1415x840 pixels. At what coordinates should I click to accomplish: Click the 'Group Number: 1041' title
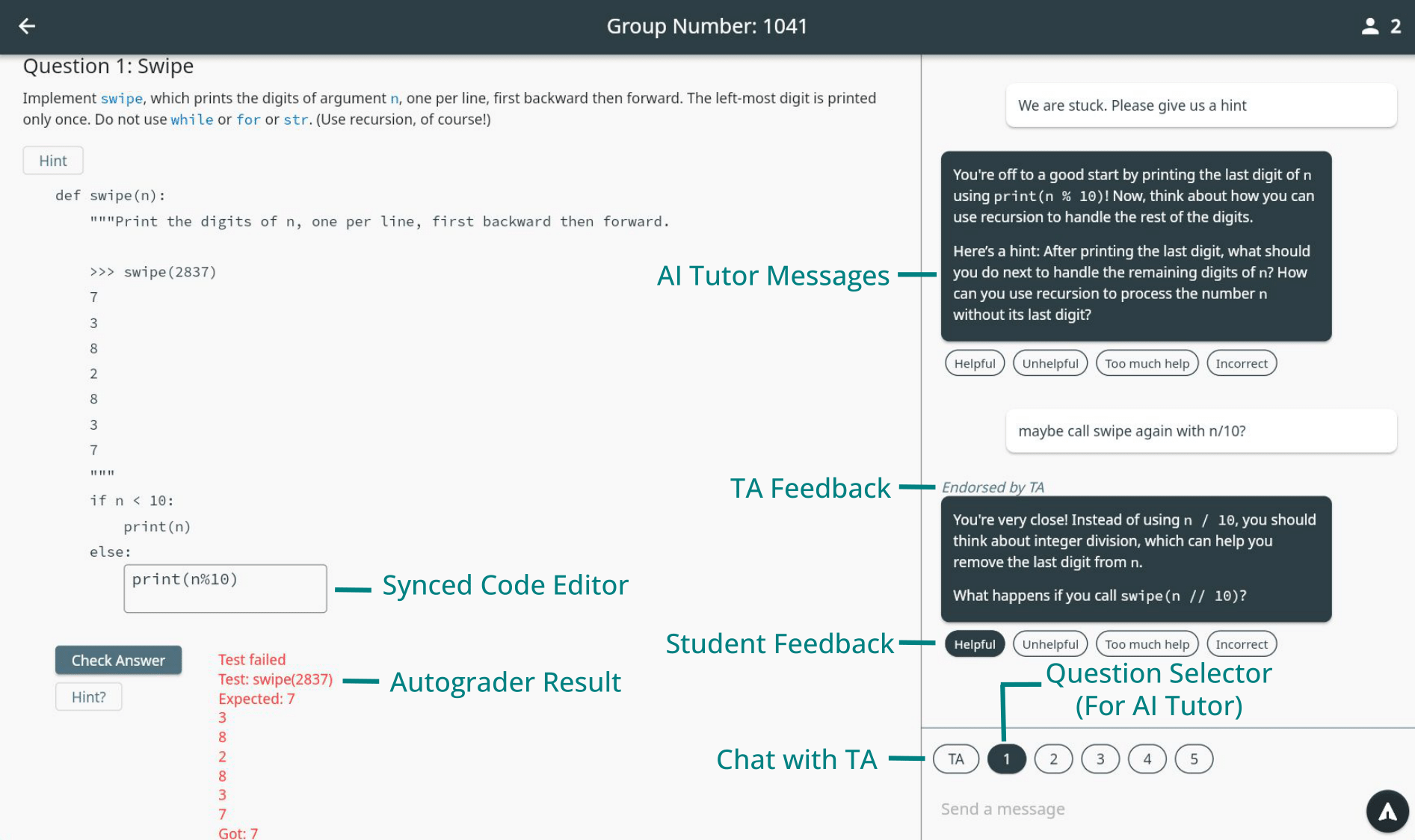[707, 26]
